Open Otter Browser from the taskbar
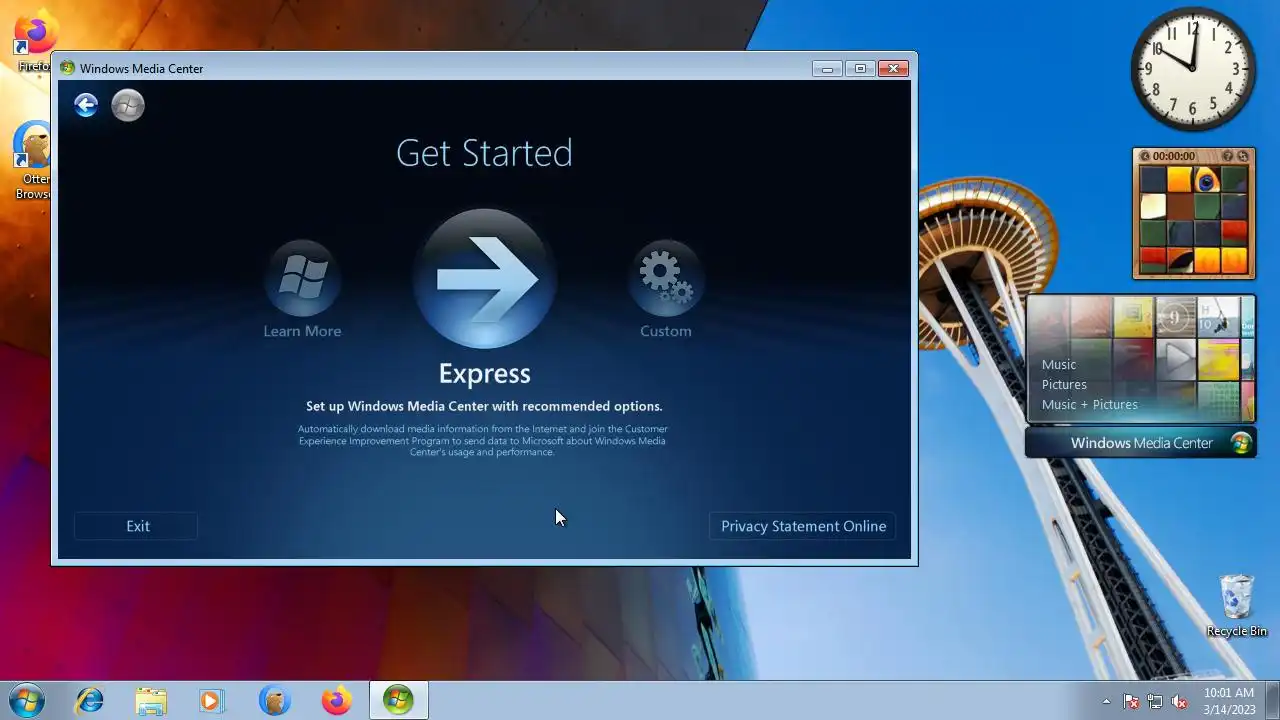 [x=274, y=701]
